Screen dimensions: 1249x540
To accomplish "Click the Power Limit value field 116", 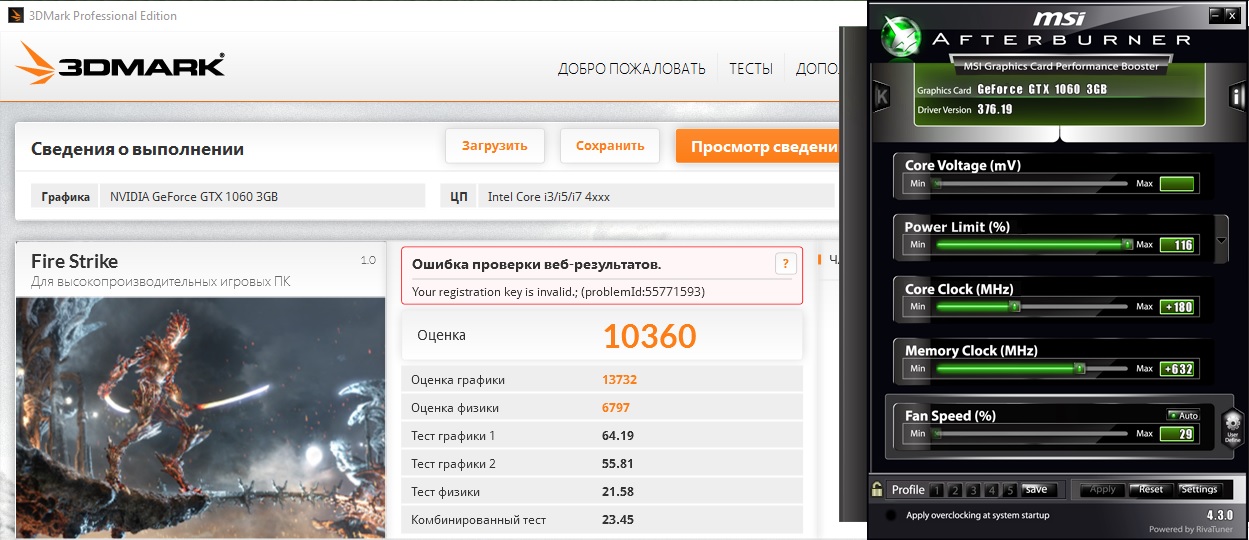I will pos(1177,245).
